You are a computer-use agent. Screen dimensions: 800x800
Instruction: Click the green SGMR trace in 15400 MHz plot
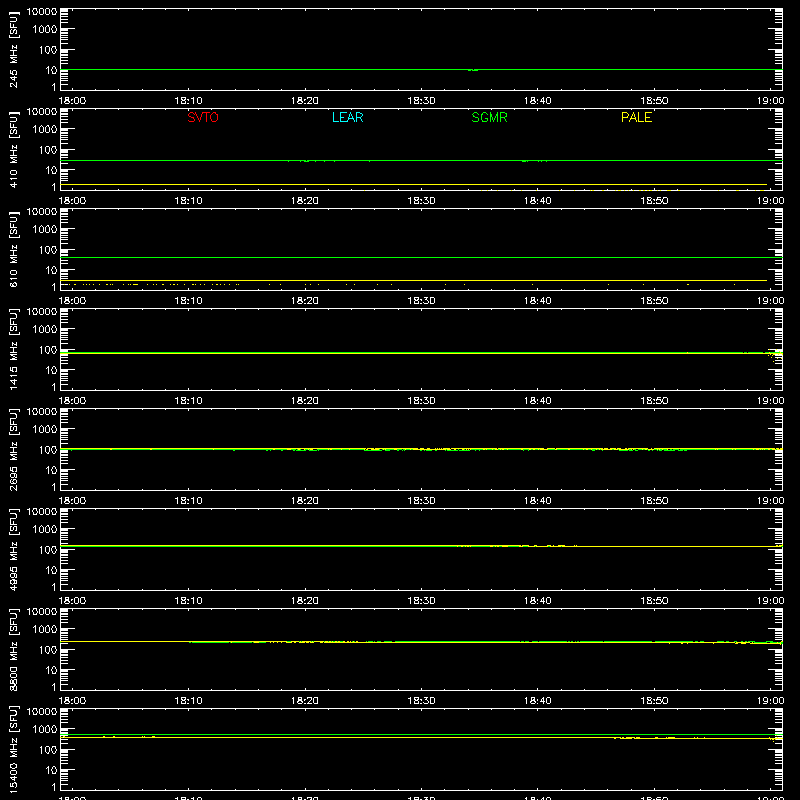pyautogui.click(x=421, y=735)
